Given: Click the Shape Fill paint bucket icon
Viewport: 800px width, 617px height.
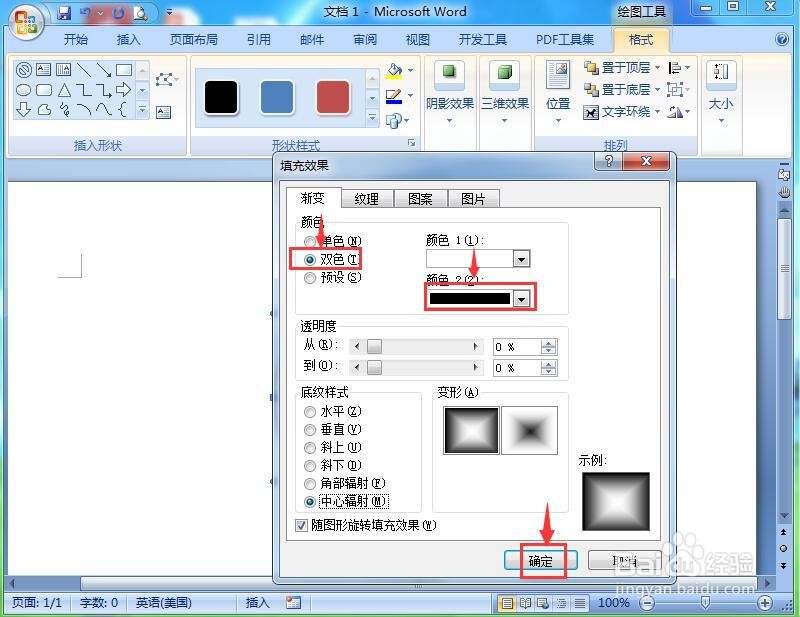Looking at the screenshot, I should [394, 70].
